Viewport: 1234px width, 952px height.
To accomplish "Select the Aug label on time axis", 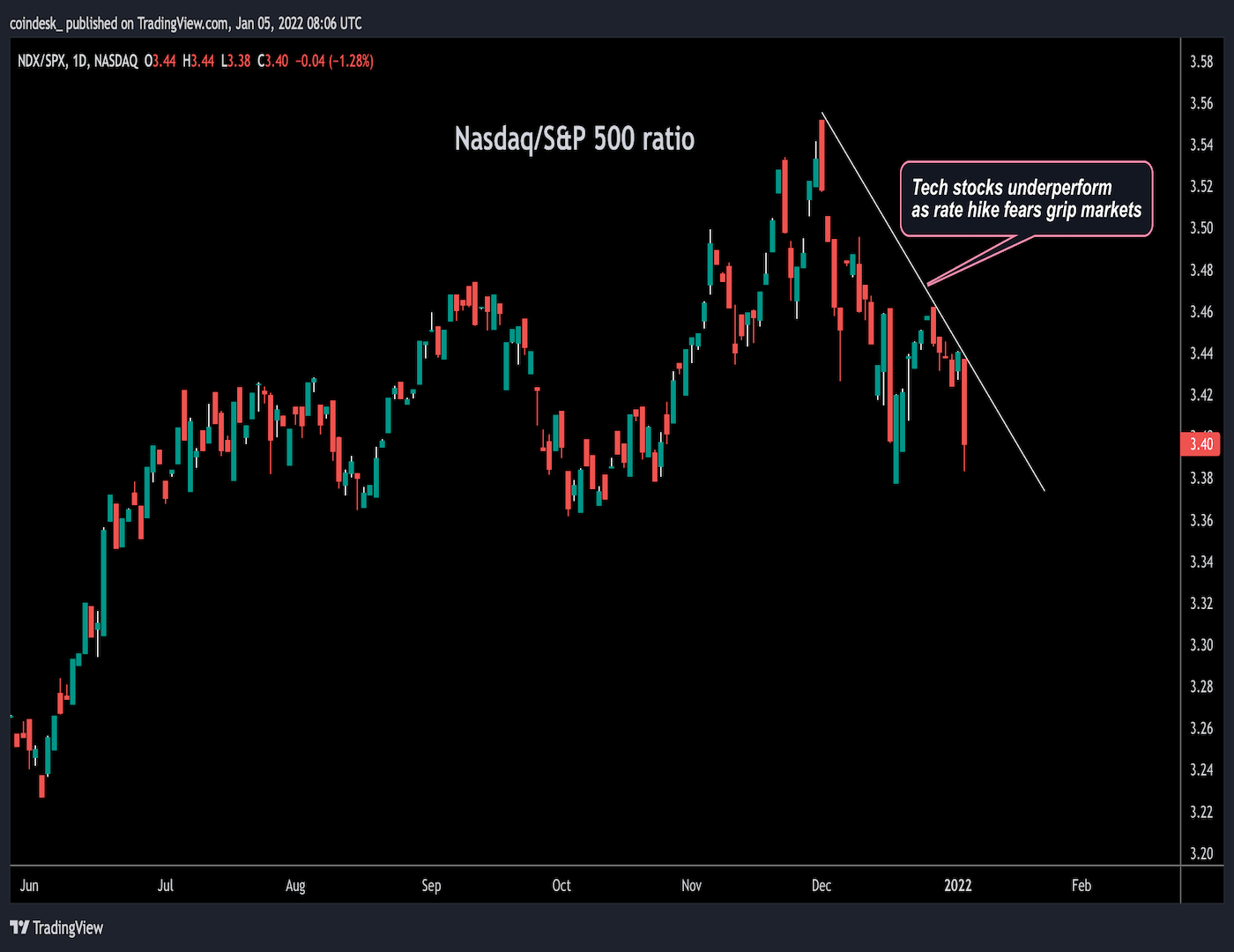I will tap(295, 885).
